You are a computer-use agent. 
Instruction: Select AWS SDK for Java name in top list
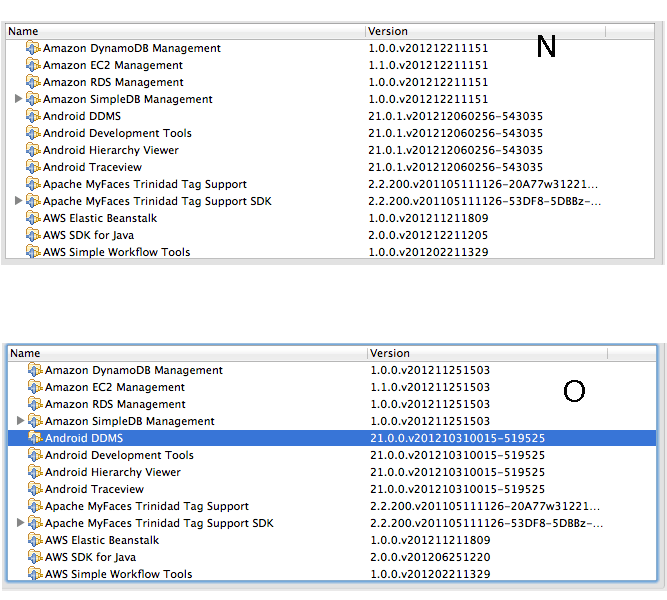[88, 236]
